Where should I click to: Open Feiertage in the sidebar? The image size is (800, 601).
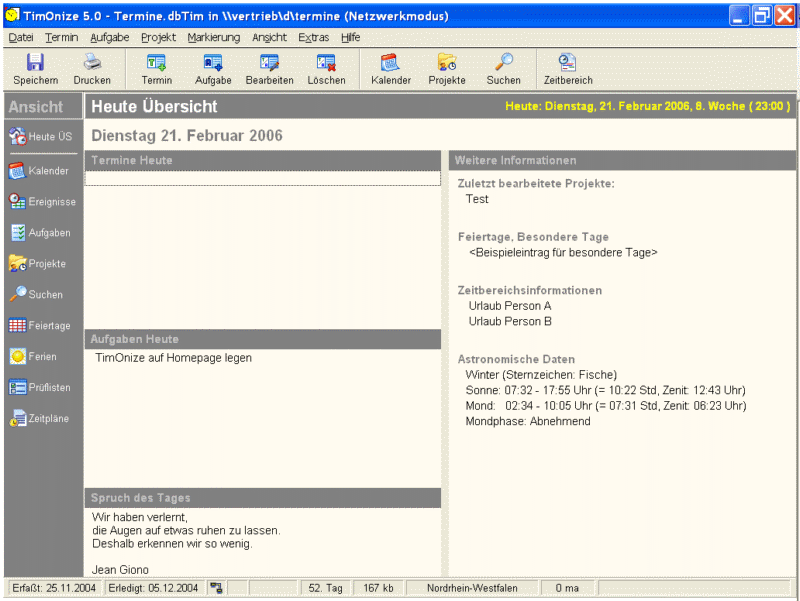40,325
